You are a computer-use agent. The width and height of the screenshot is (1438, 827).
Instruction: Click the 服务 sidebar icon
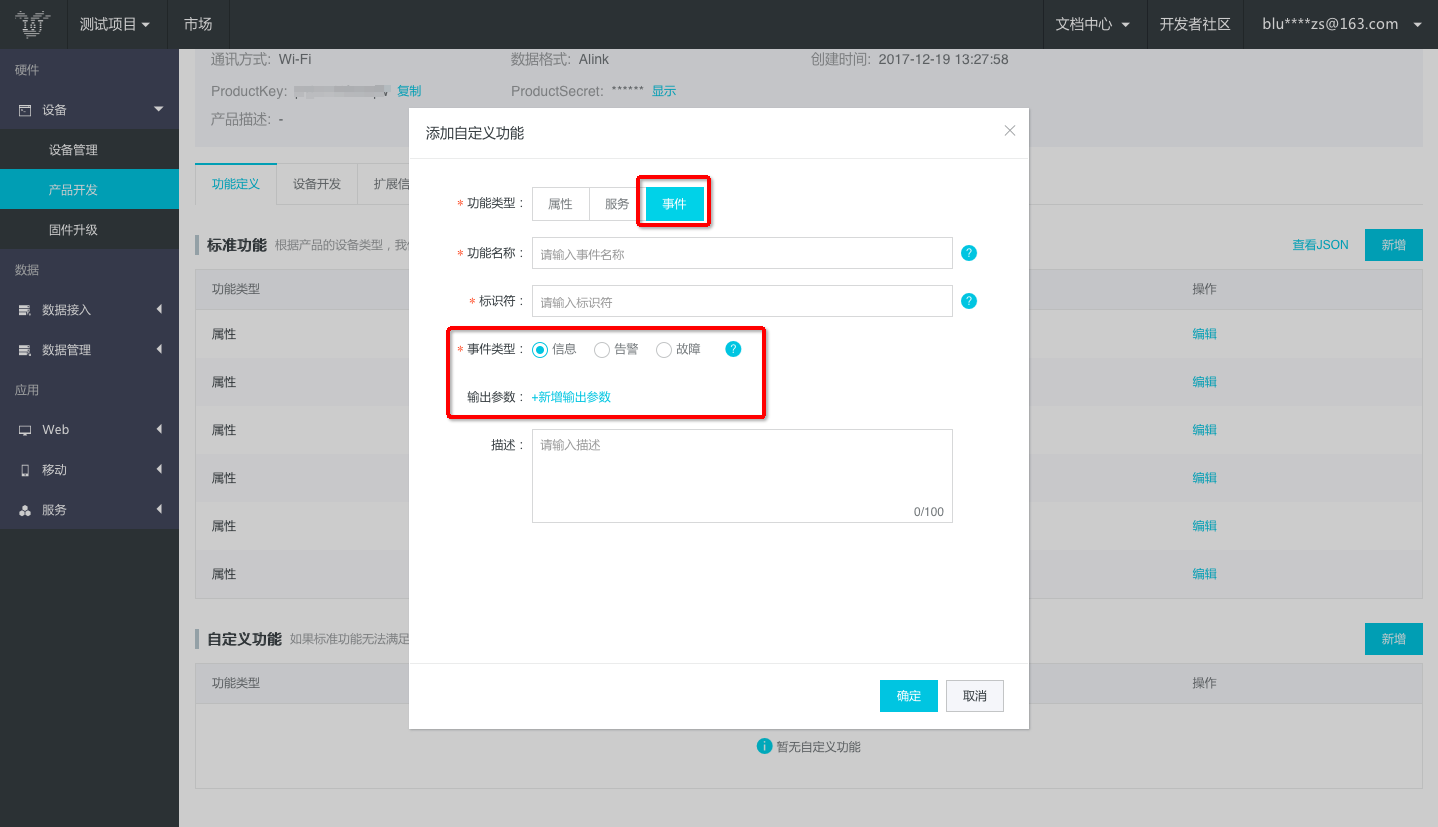click(x=25, y=510)
